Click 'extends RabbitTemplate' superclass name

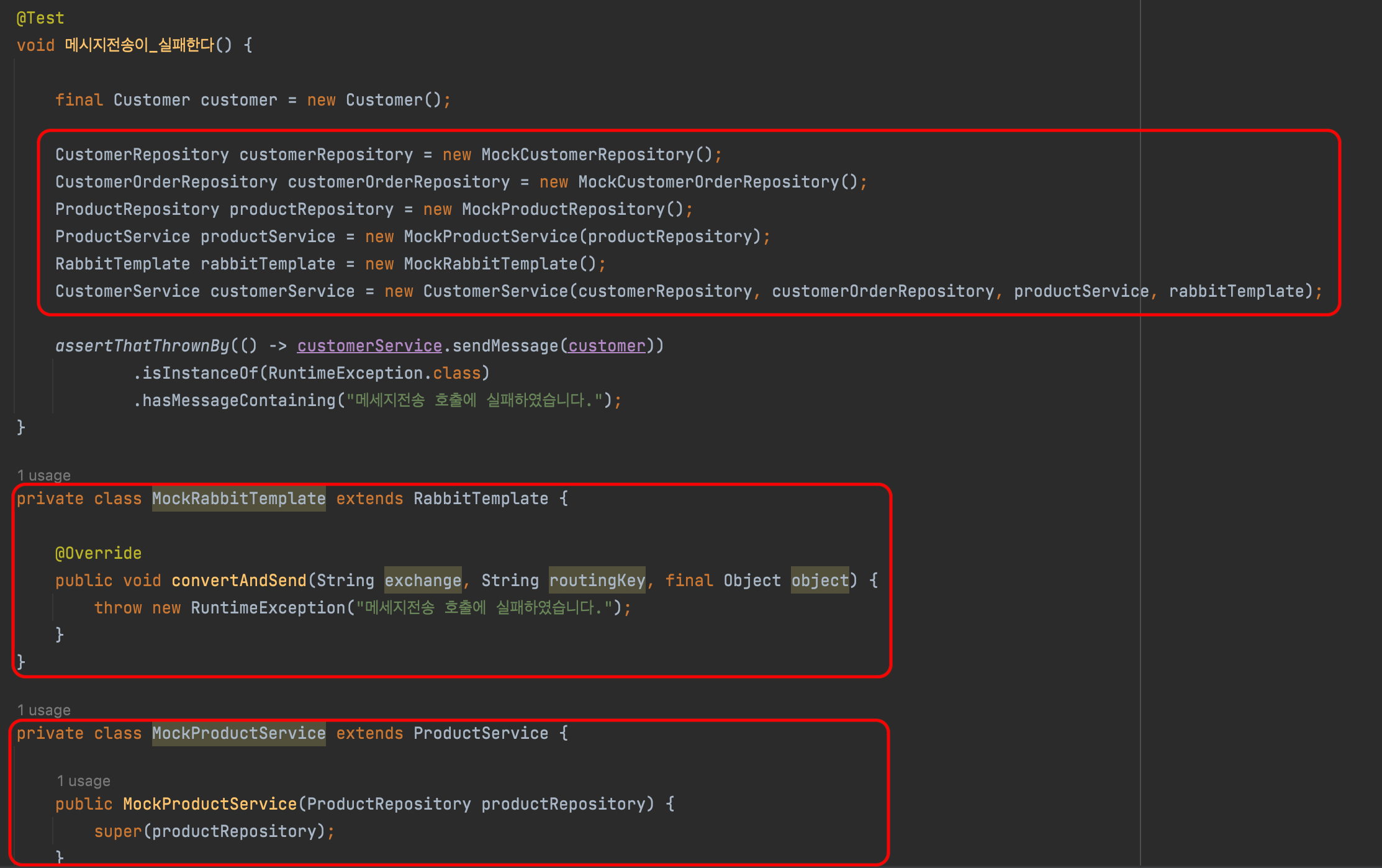(481, 499)
